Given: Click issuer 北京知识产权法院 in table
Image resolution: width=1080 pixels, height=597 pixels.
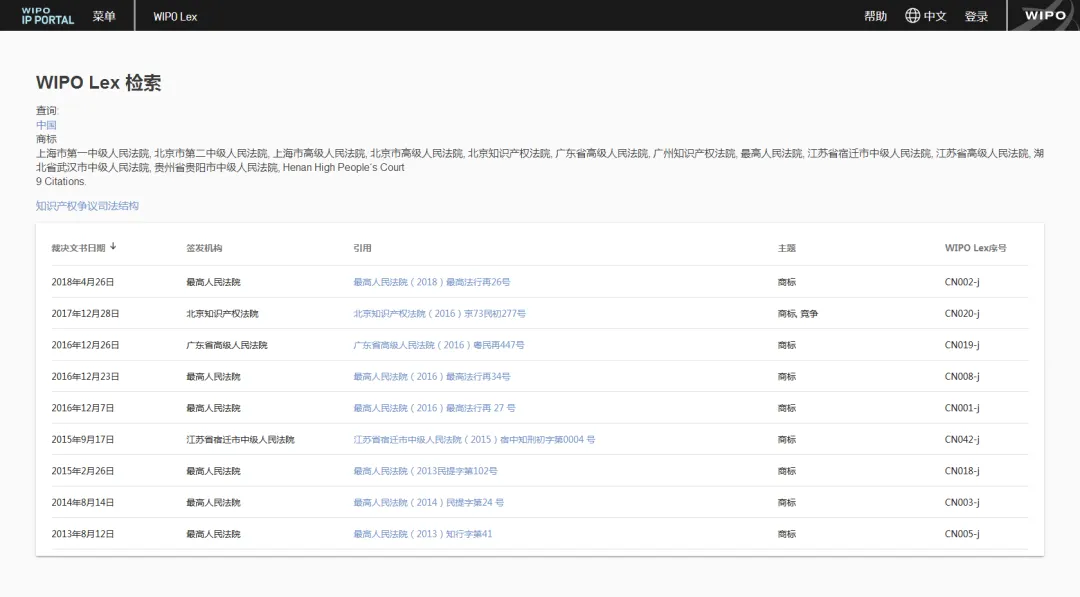Looking at the screenshot, I should pyautogui.click(x=222, y=313).
